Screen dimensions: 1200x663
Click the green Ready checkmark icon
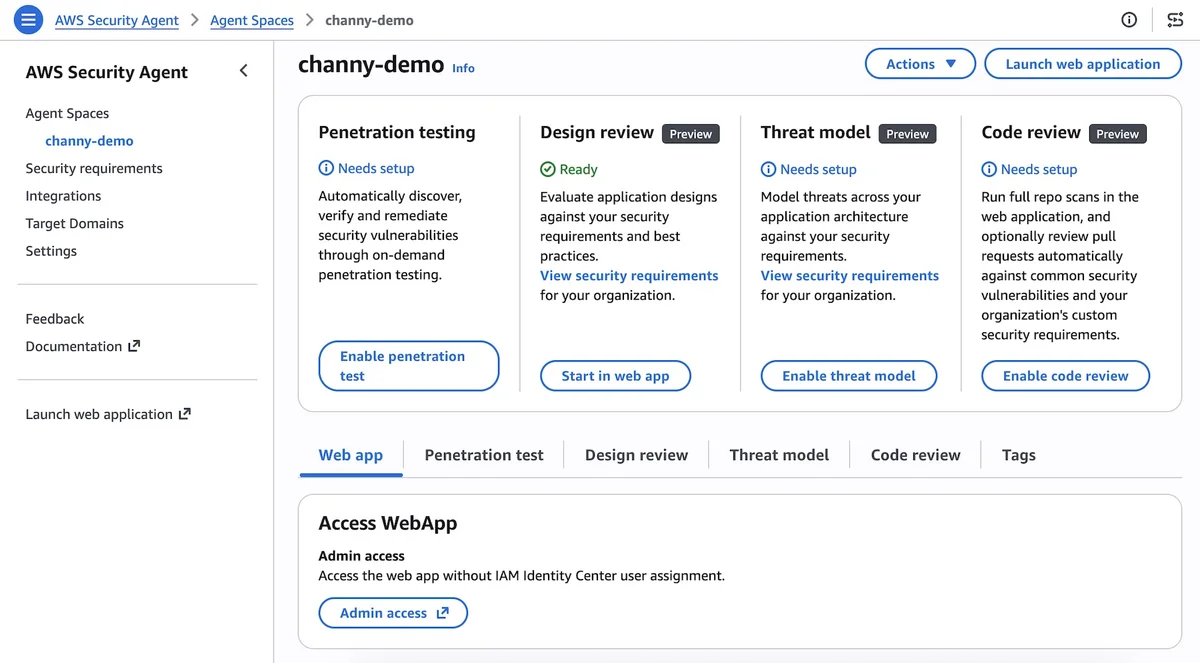547,169
